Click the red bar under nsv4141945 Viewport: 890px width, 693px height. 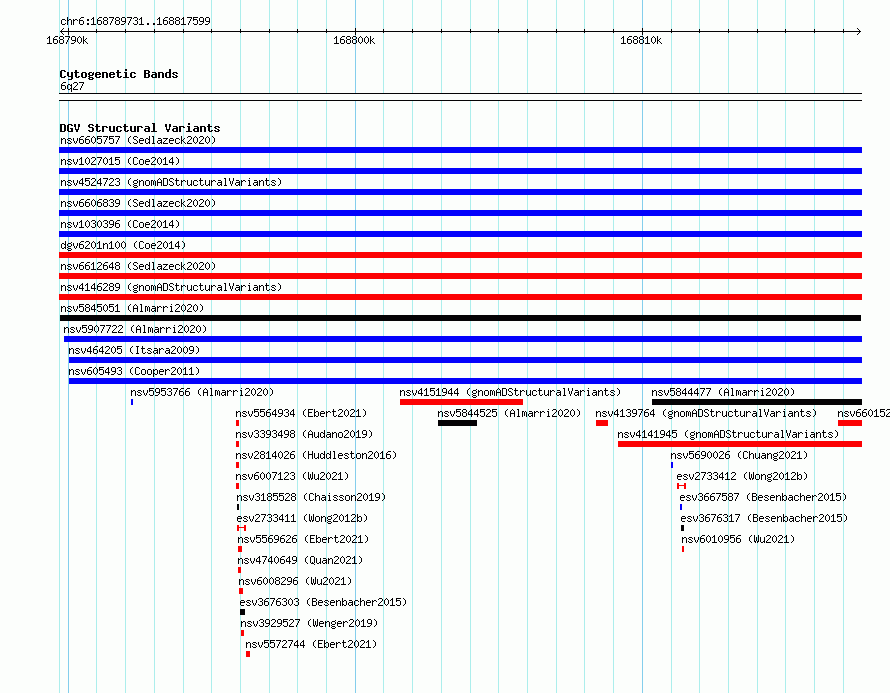pyautogui.click(x=740, y=444)
